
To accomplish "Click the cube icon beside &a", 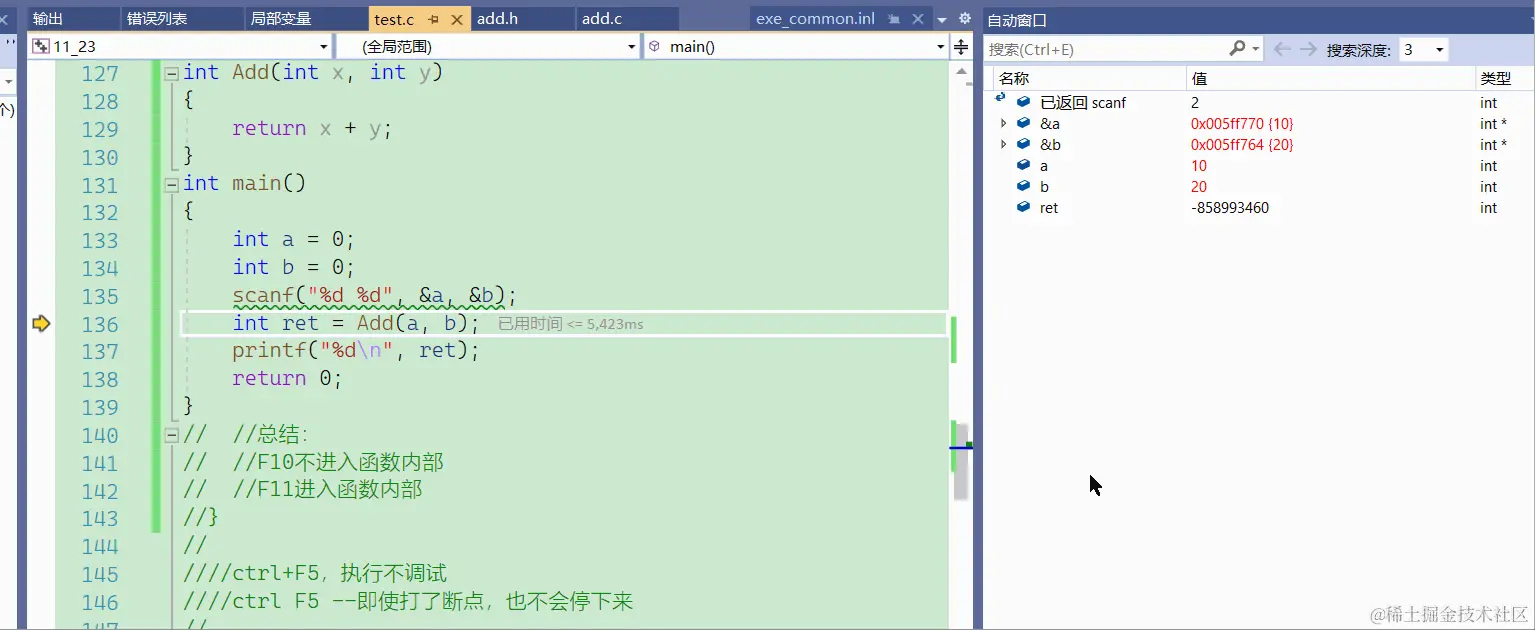I will click(1023, 123).
